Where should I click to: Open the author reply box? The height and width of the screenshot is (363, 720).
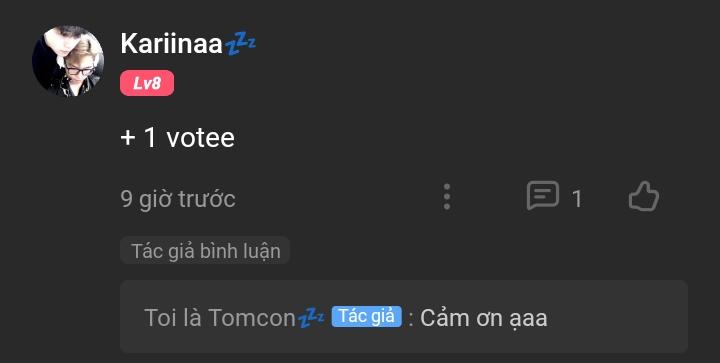click(x=404, y=317)
